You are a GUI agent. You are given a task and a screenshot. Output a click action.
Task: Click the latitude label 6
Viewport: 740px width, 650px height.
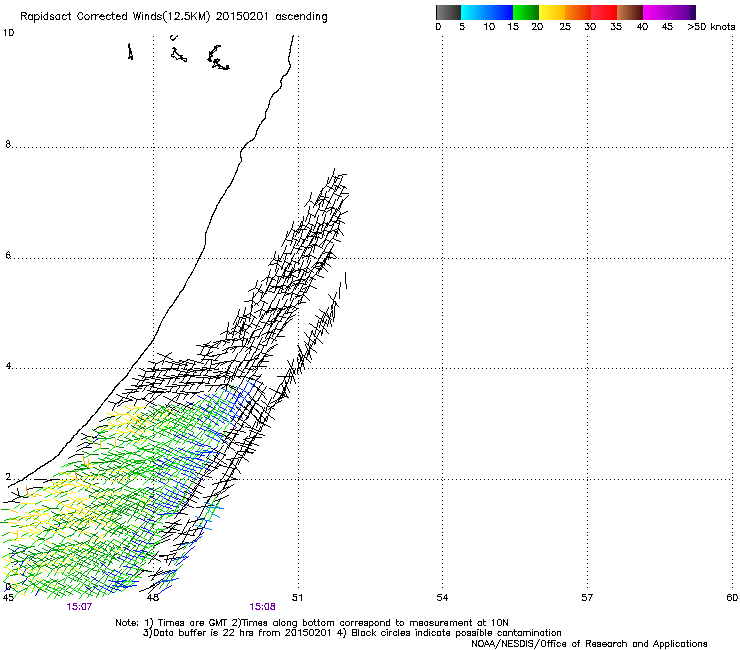point(8,255)
